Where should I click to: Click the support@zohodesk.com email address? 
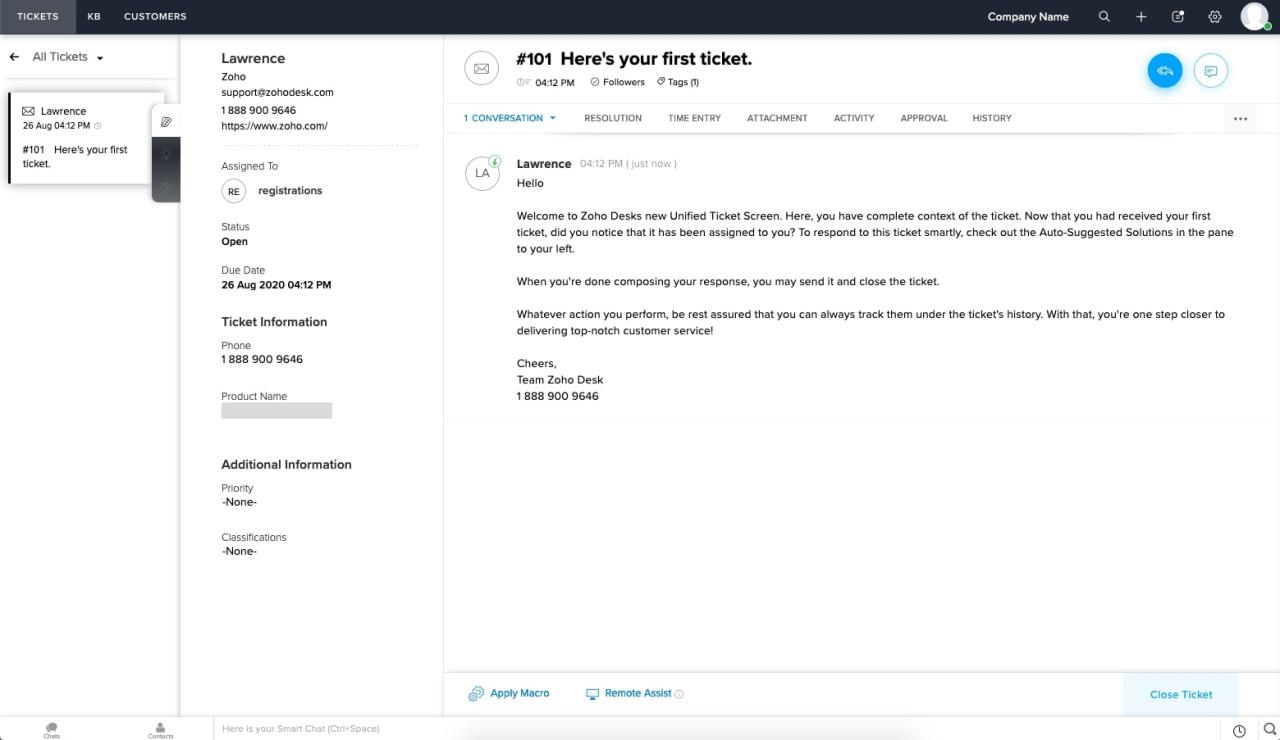[x=277, y=92]
